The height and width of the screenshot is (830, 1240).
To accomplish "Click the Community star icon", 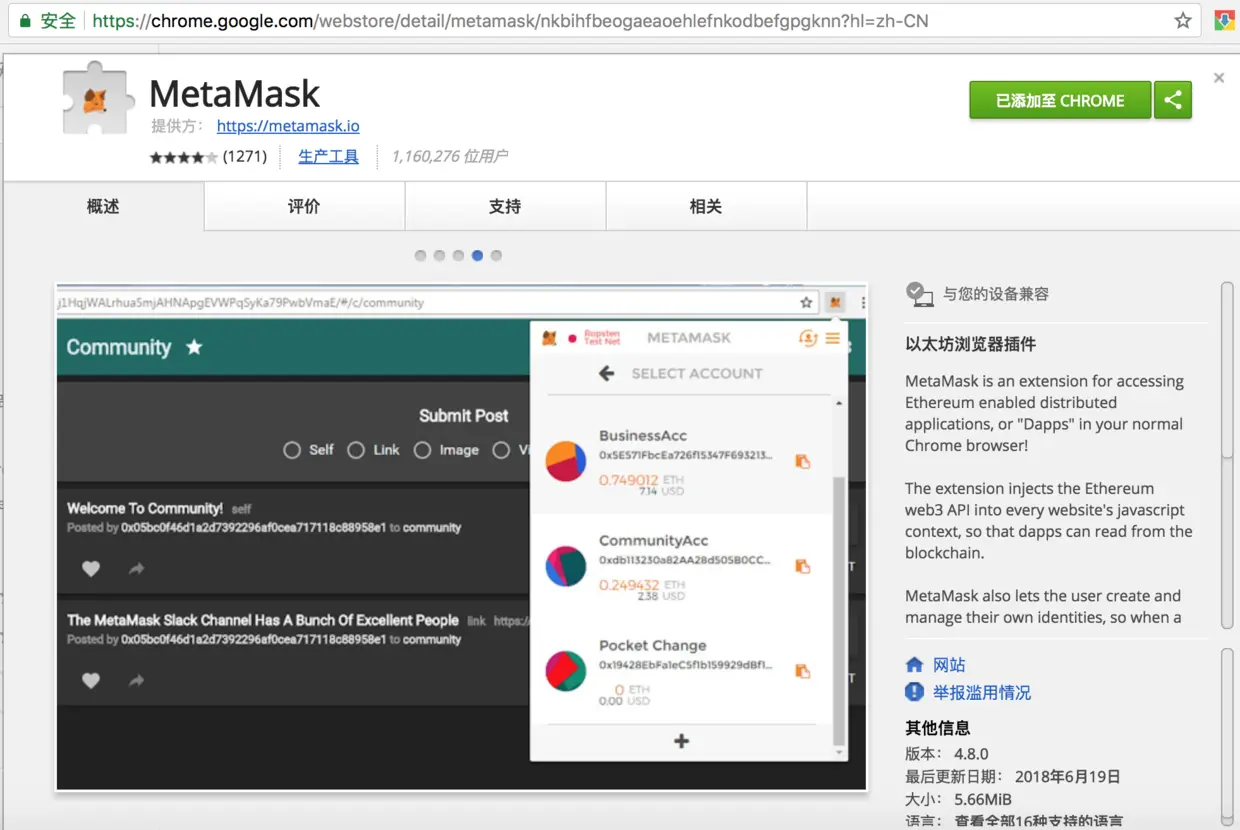I will click(x=194, y=347).
